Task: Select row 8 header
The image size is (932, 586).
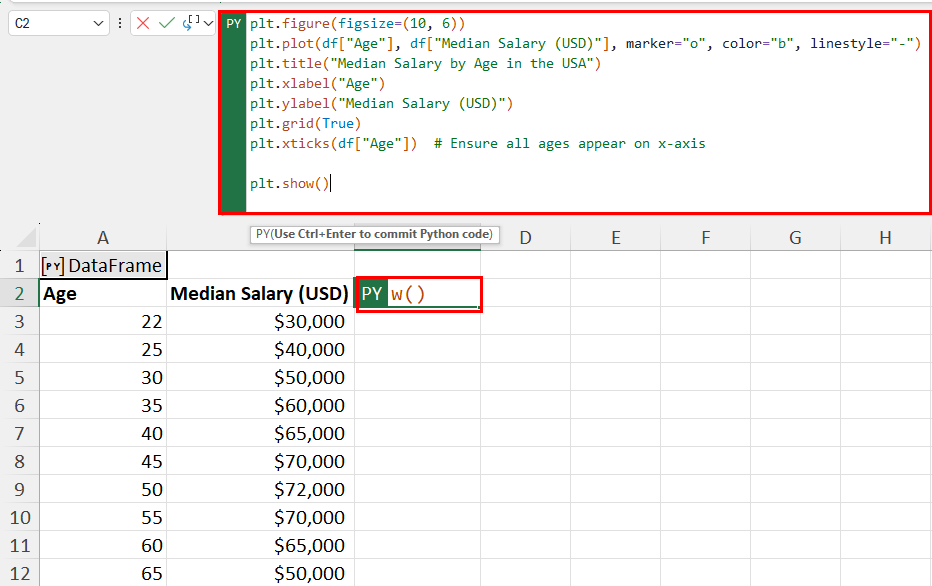Action: coord(20,461)
